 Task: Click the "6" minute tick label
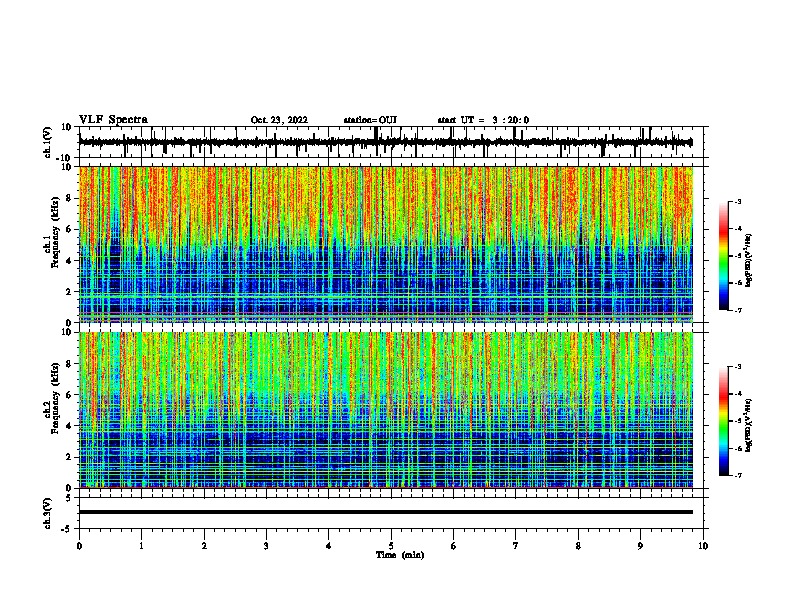(454, 546)
